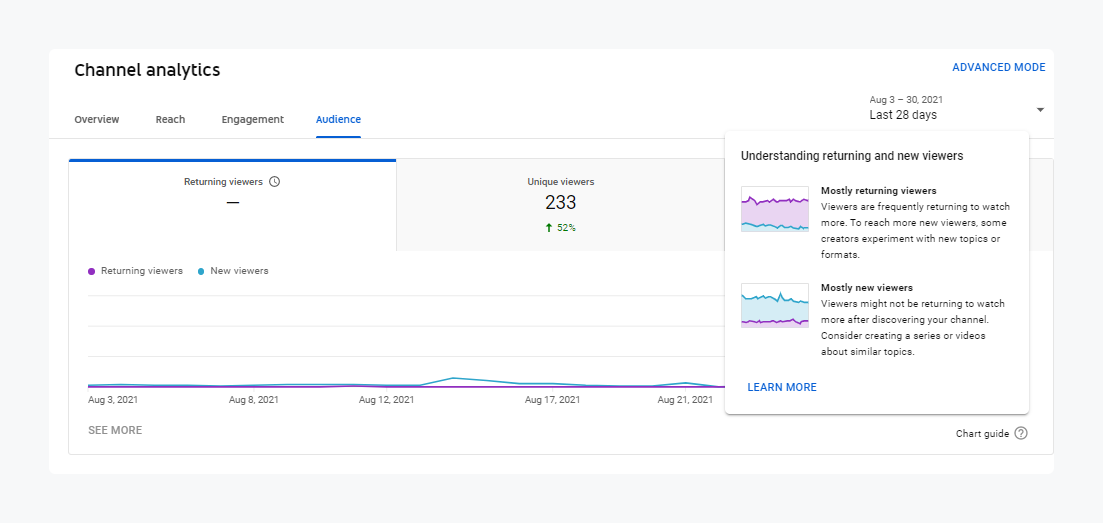Click the Chart guide label
This screenshot has height=523, width=1103.
982,433
